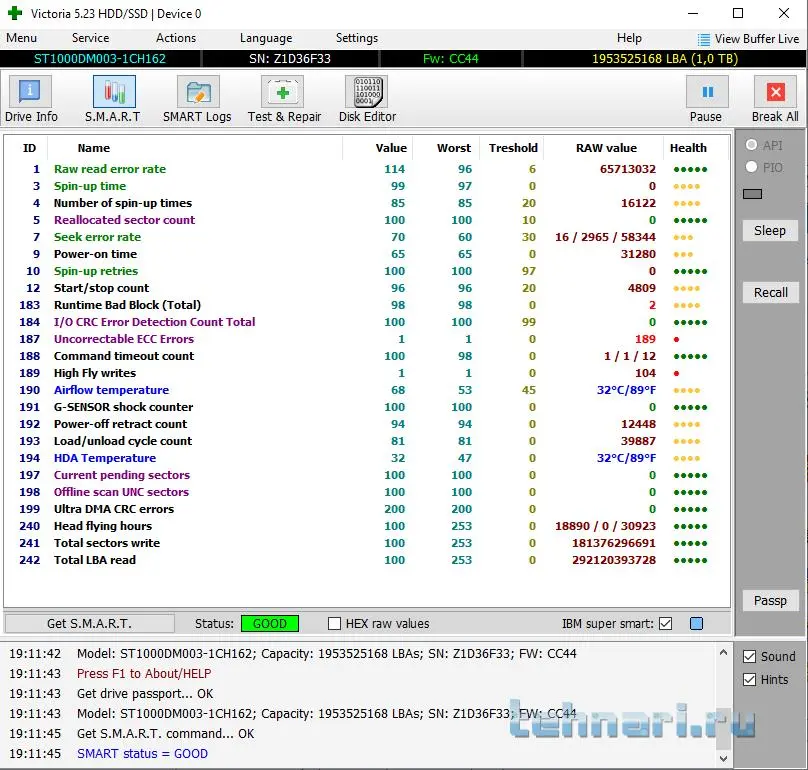Launch the Disk Editor
The image size is (808, 770).
click(x=367, y=99)
